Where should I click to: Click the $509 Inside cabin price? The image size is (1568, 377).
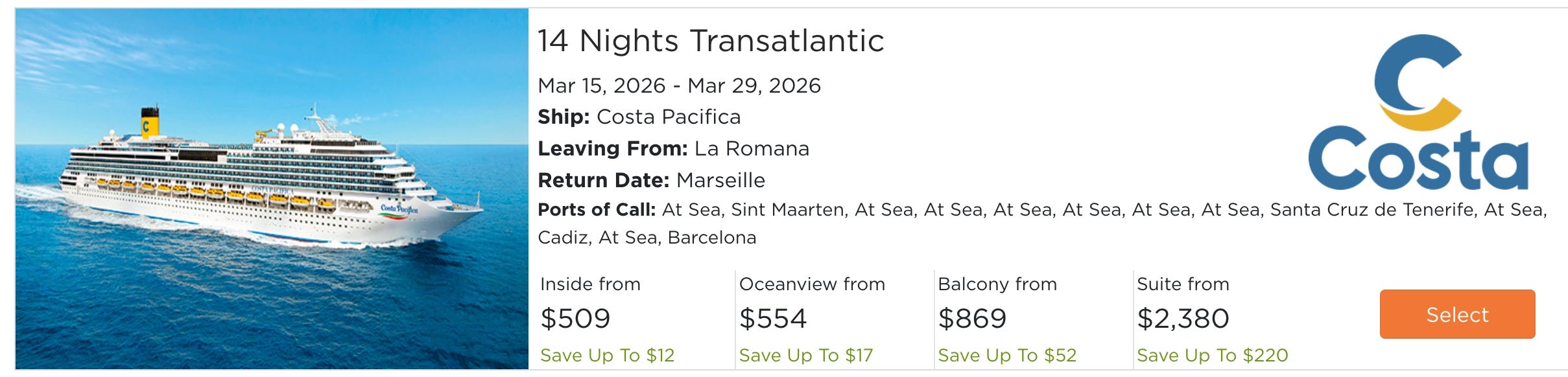point(575,319)
